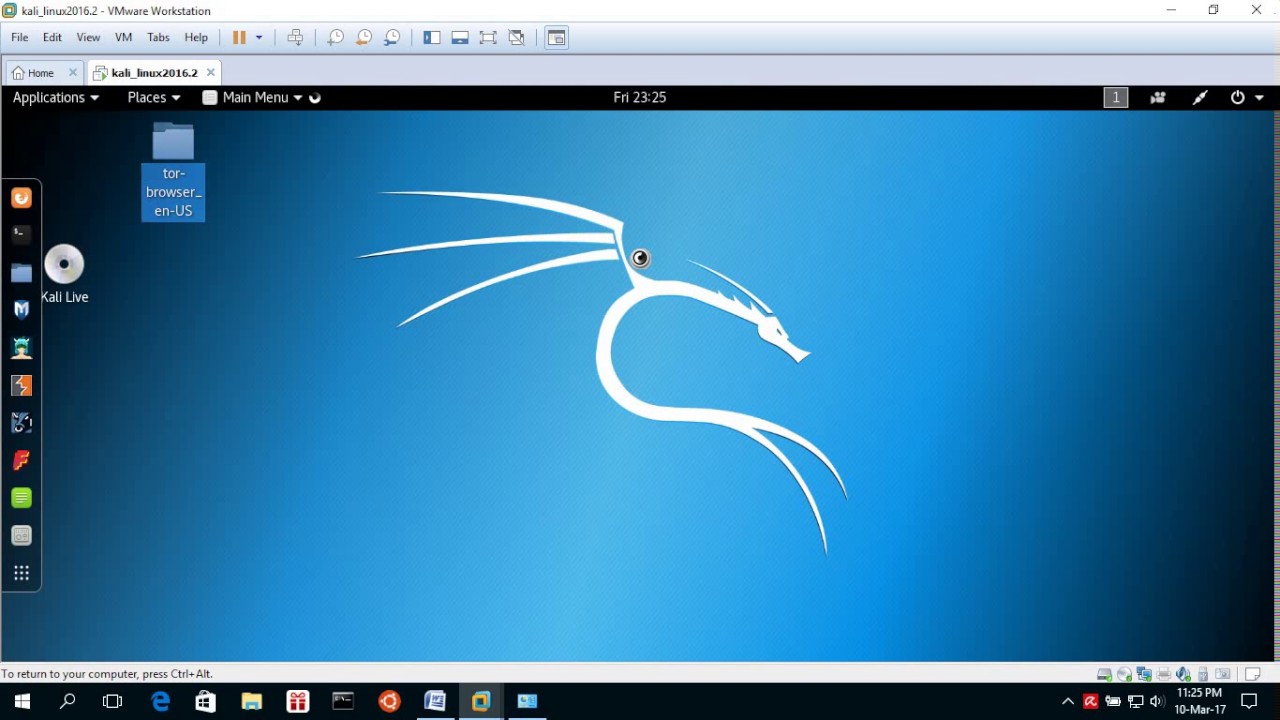Enter VMware full screen mode
The height and width of the screenshot is (720, 1280).
pyautogui.click(x=488, y=37)
